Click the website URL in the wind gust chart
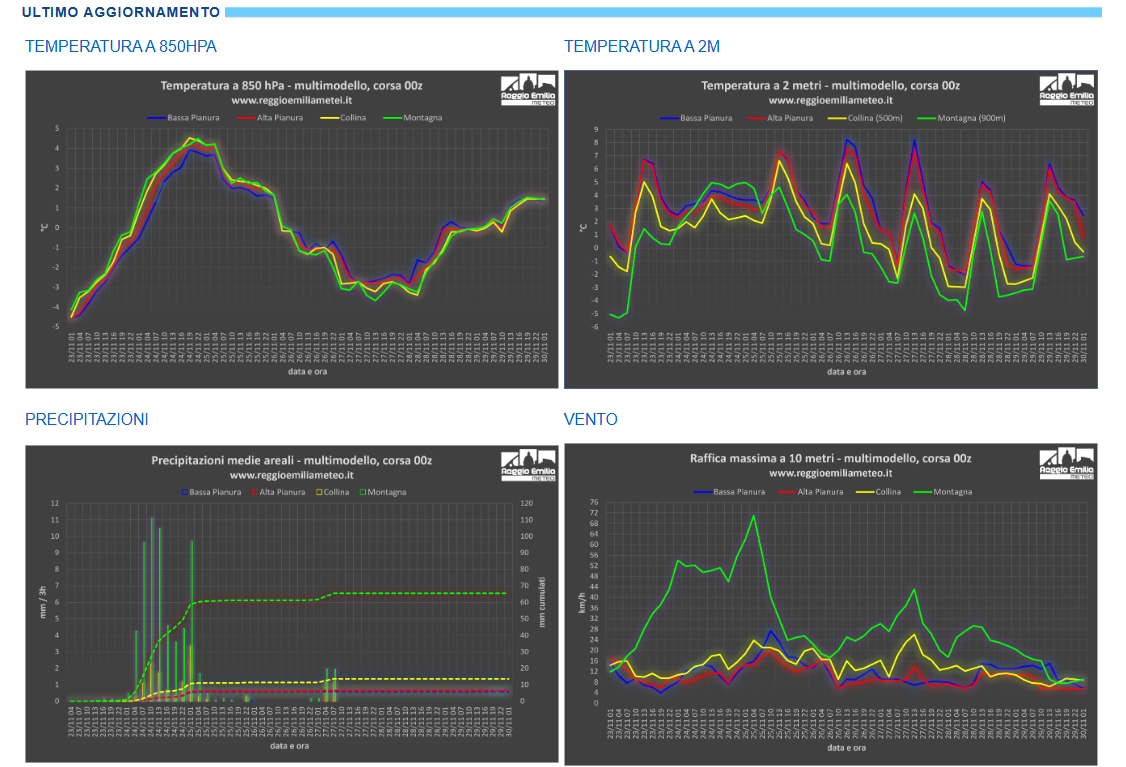The image size is (1126, 767). (x=830, y=473)
